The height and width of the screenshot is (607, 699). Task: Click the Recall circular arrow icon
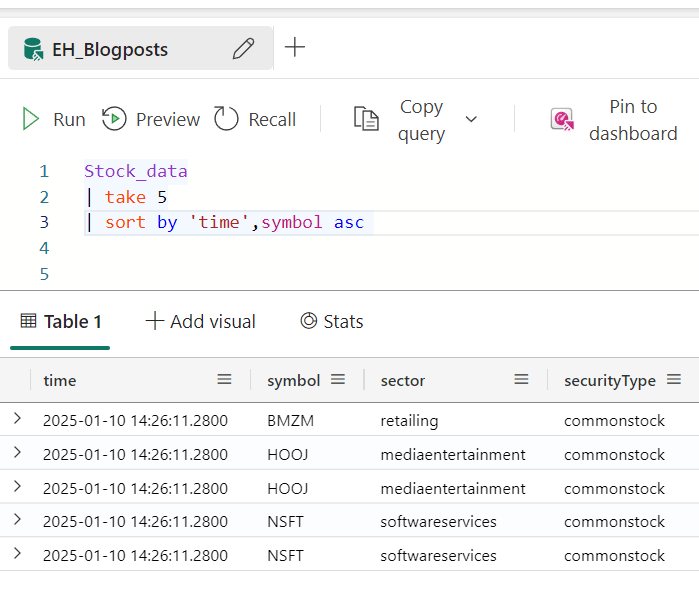coord(227,120)
